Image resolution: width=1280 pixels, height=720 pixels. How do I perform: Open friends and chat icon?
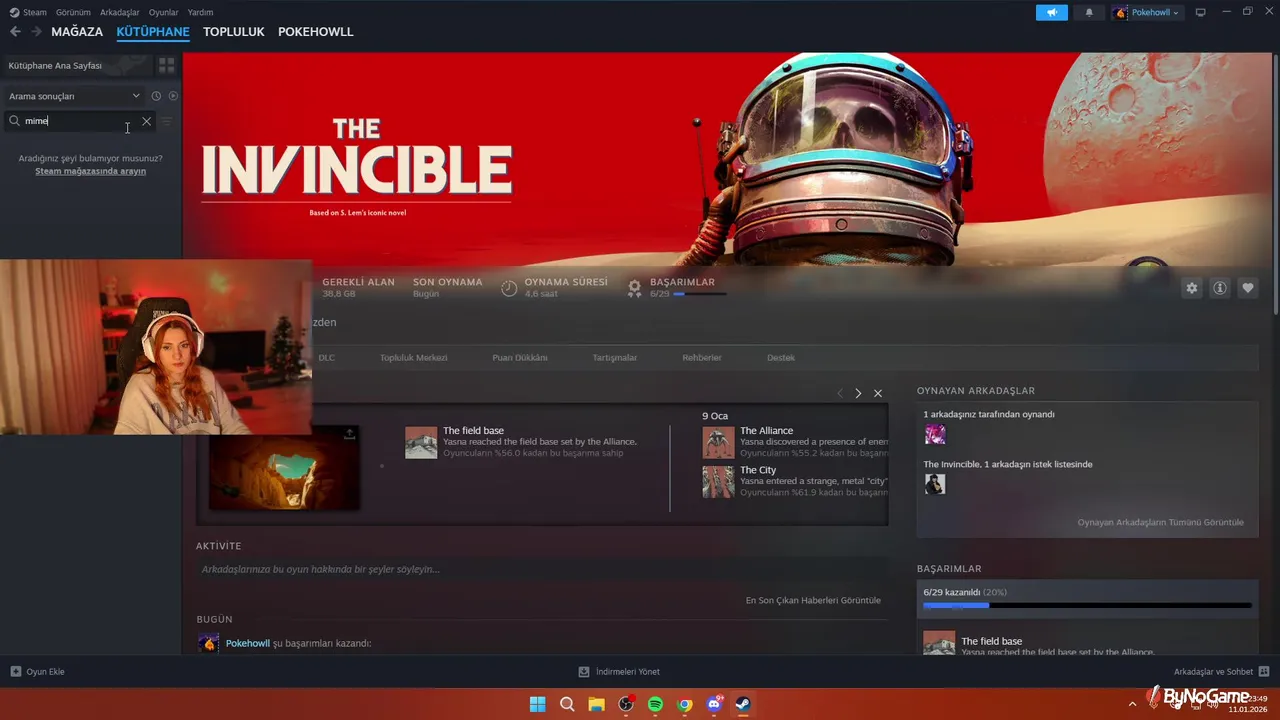click(1264, 672)
